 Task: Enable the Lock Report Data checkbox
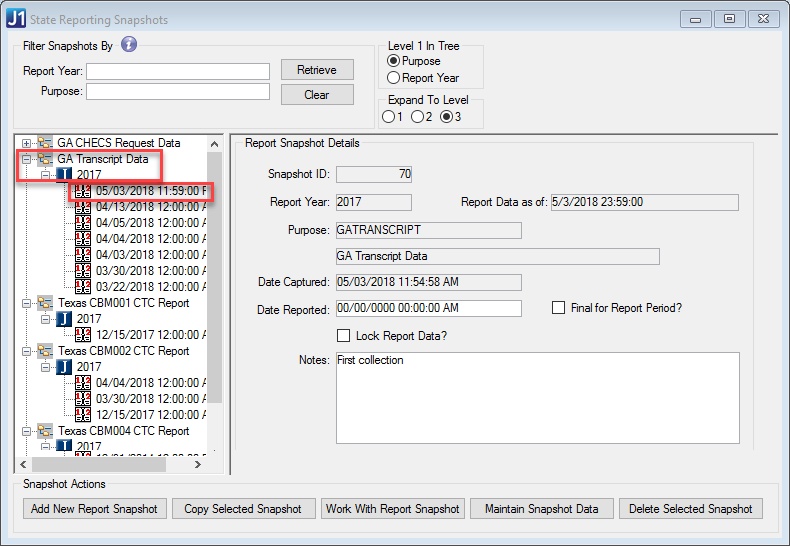pyautogui.click(x=345, y=336)
